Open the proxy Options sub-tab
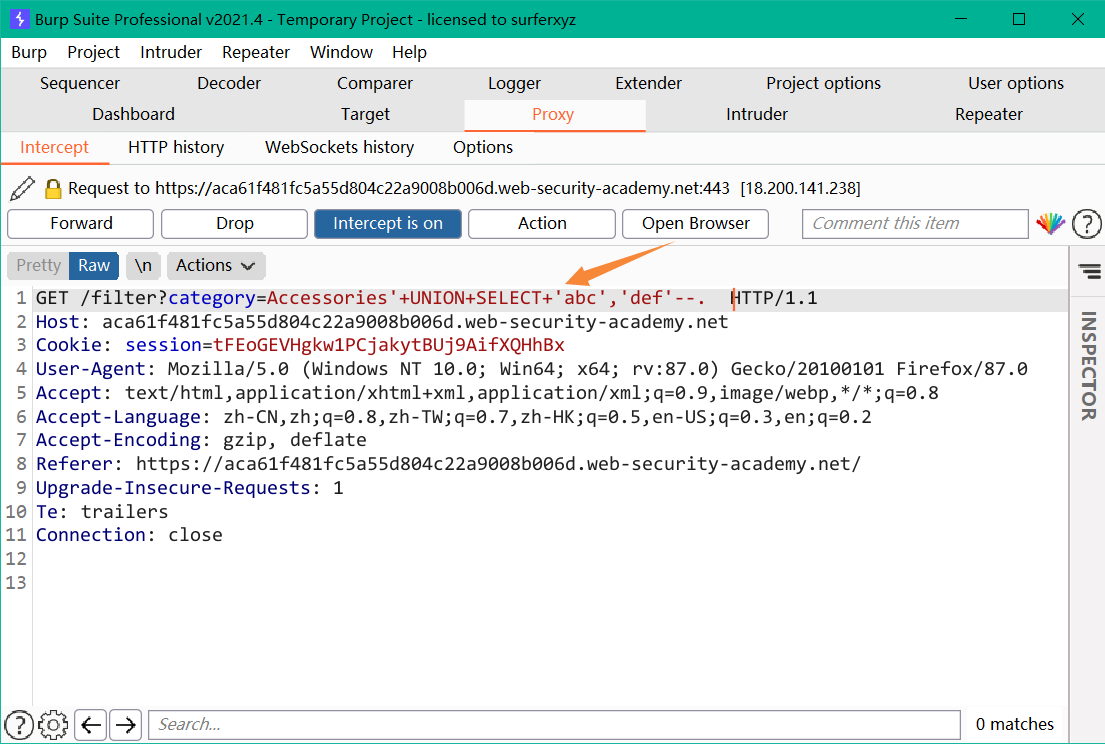1105x744 pixels. point(483,147)
